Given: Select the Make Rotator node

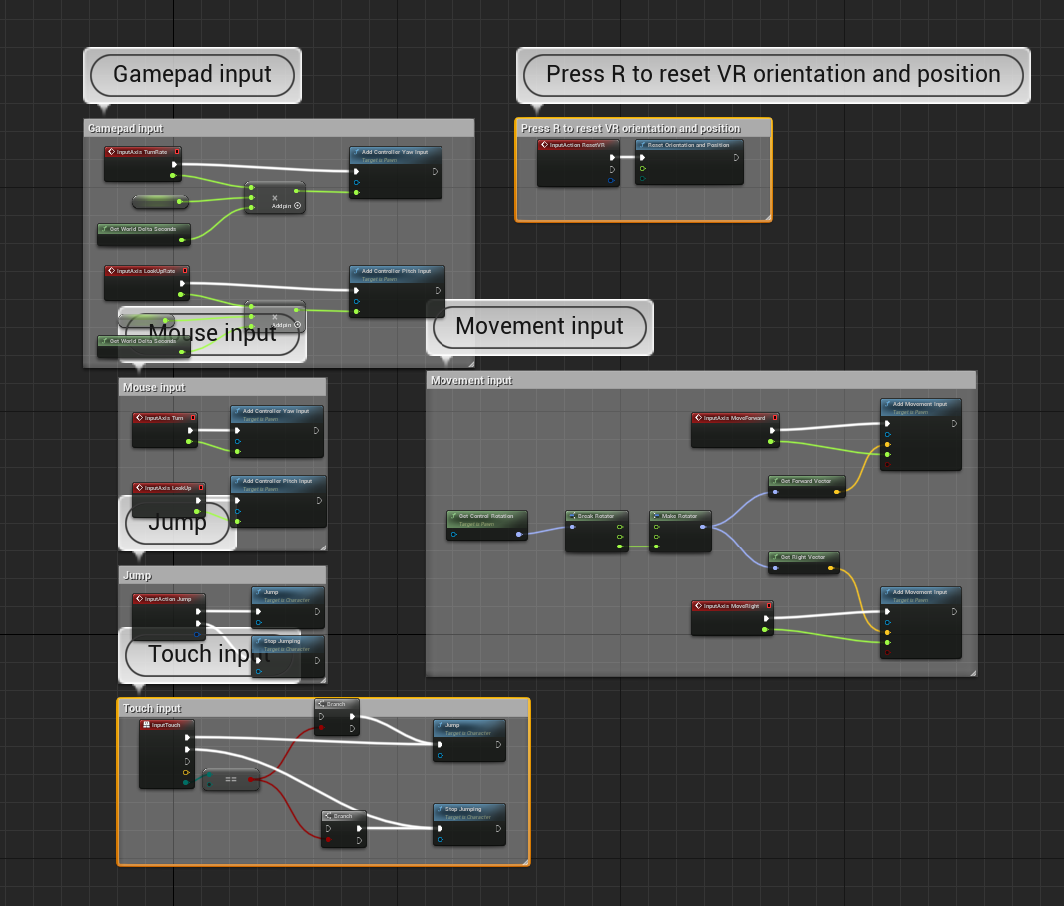Looking at the screenshot, I should (680, 516).
